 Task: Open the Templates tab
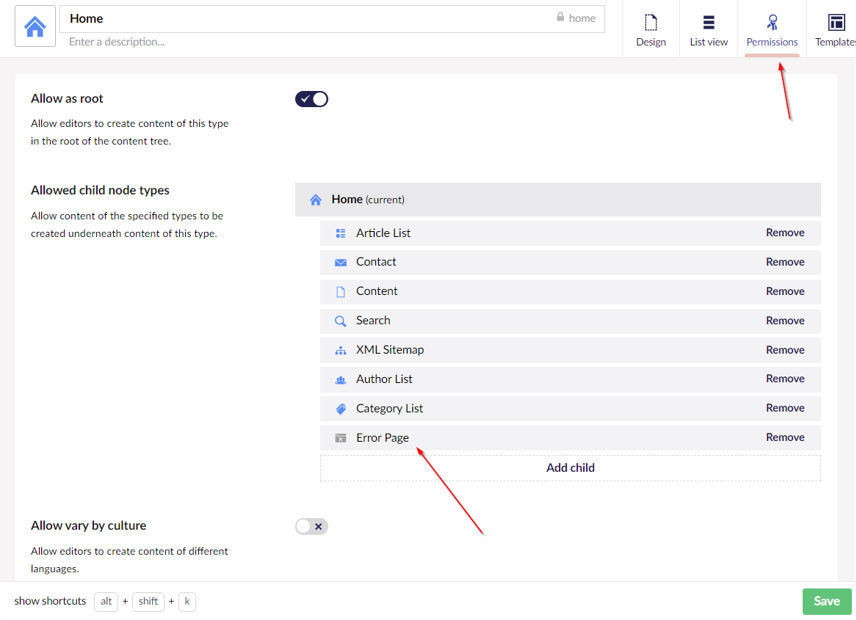pos(834,29)
